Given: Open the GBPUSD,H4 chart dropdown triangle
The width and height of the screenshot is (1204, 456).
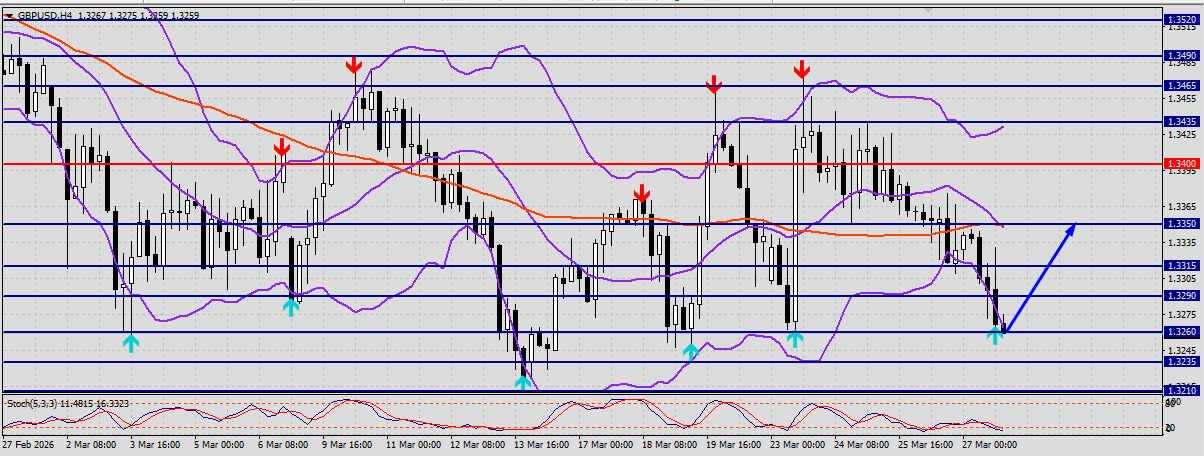Looking at the screenshot, I should [10, 17].
